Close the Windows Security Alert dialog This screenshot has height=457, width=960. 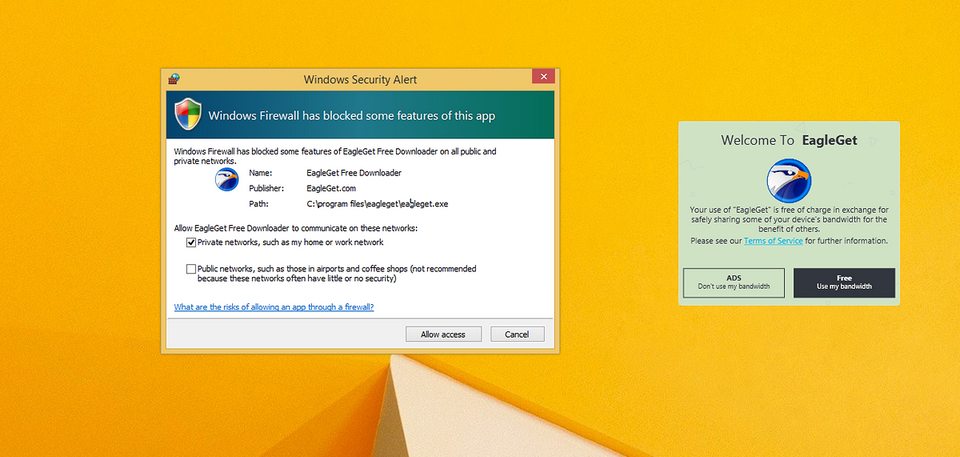543,77
